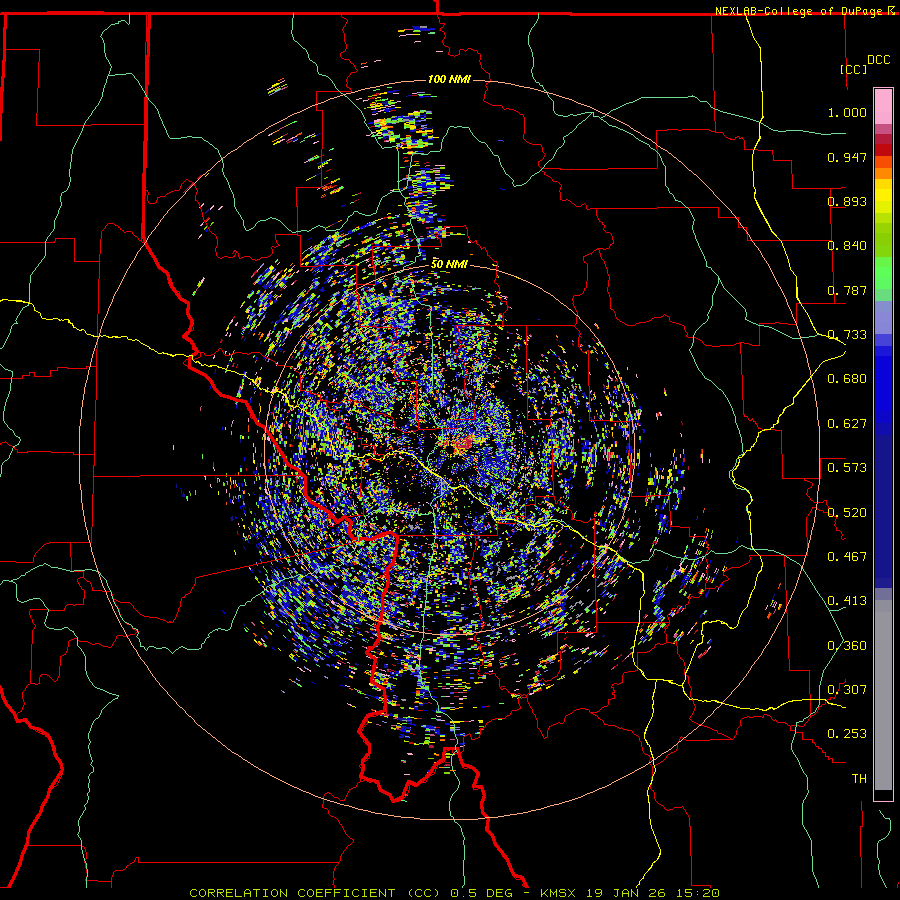Screen dimensions: 900x900
Task: Click the DCC product label
Action: click(x=878, y=60)
